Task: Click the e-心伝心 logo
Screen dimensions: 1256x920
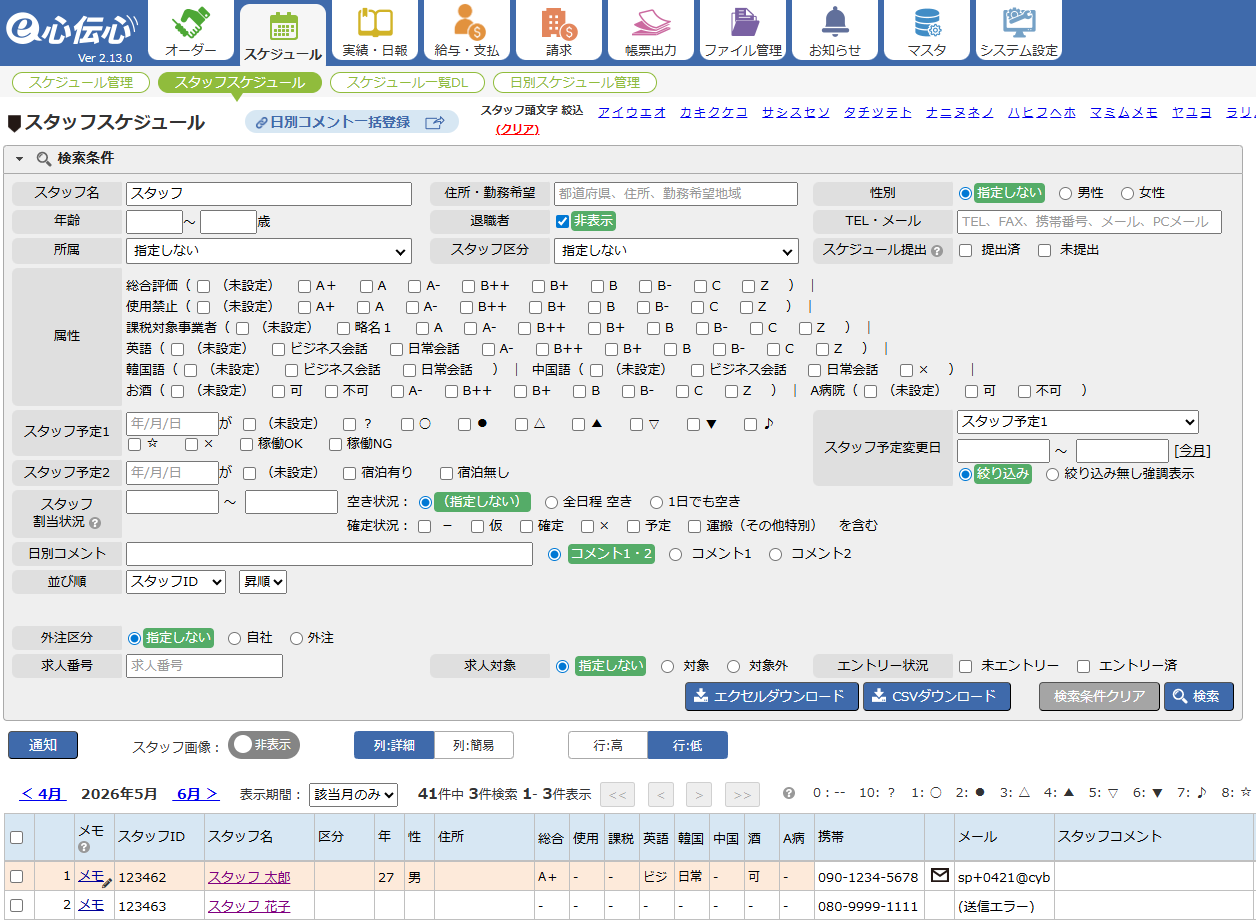Action: click(x=70, y=31)
